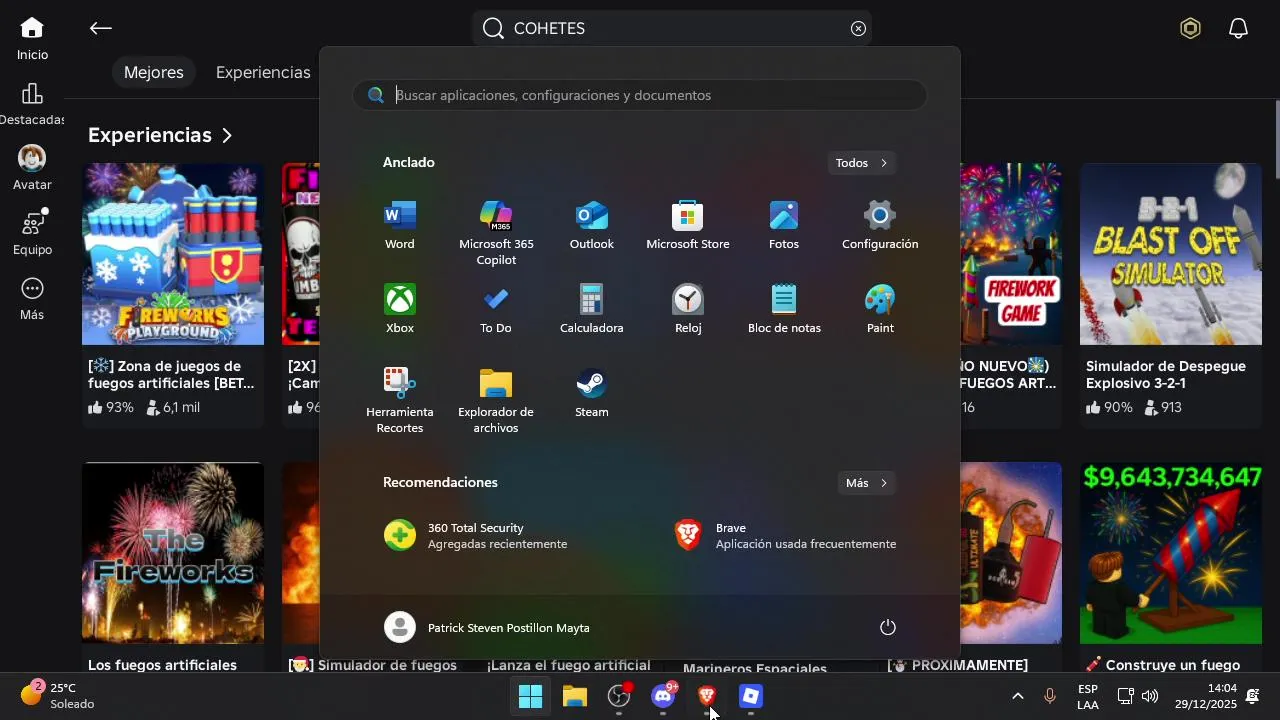Open Herramienta Recortes snipping tool
Screen dimensions: 1280x720
400,401
